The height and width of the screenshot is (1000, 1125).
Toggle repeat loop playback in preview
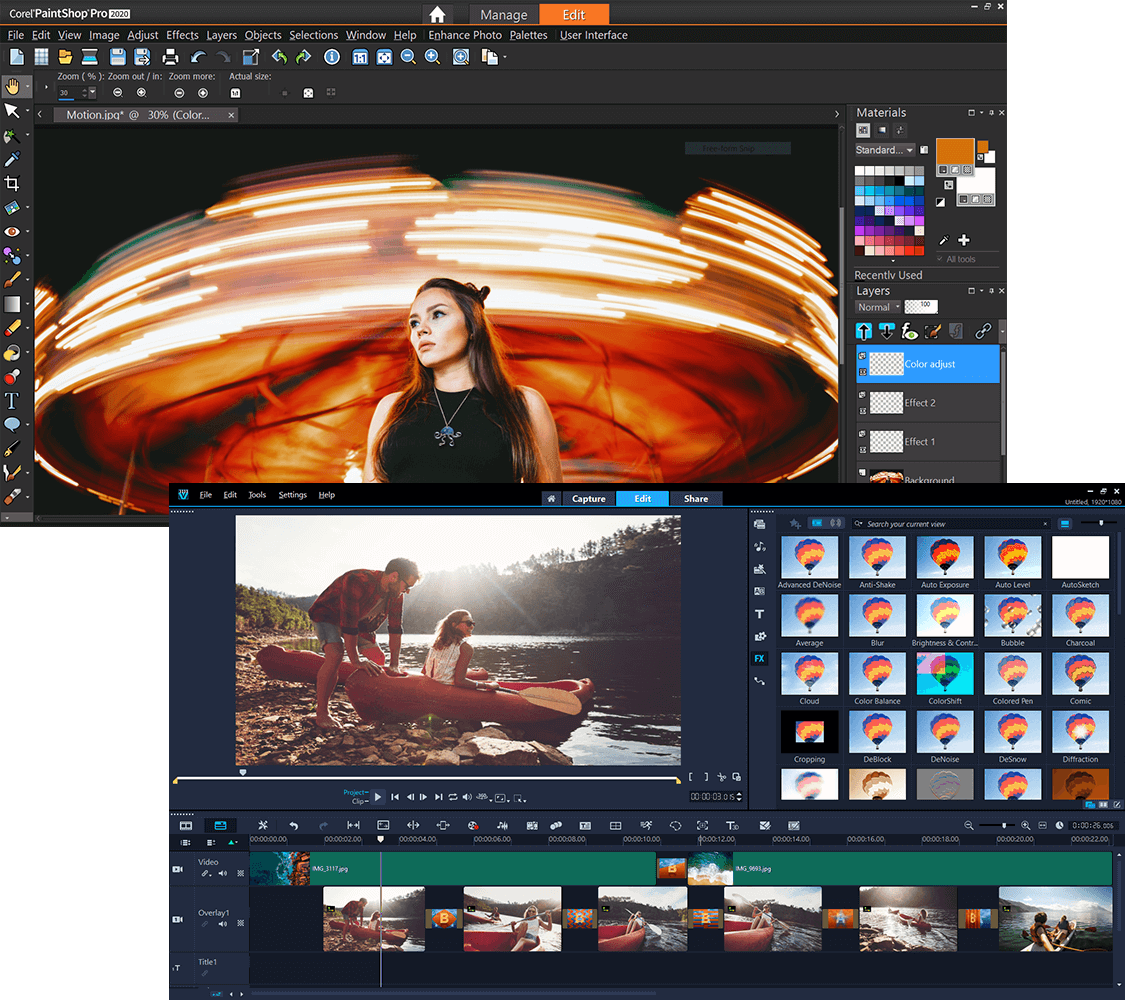pyautogui.click(x=453, y=797)
